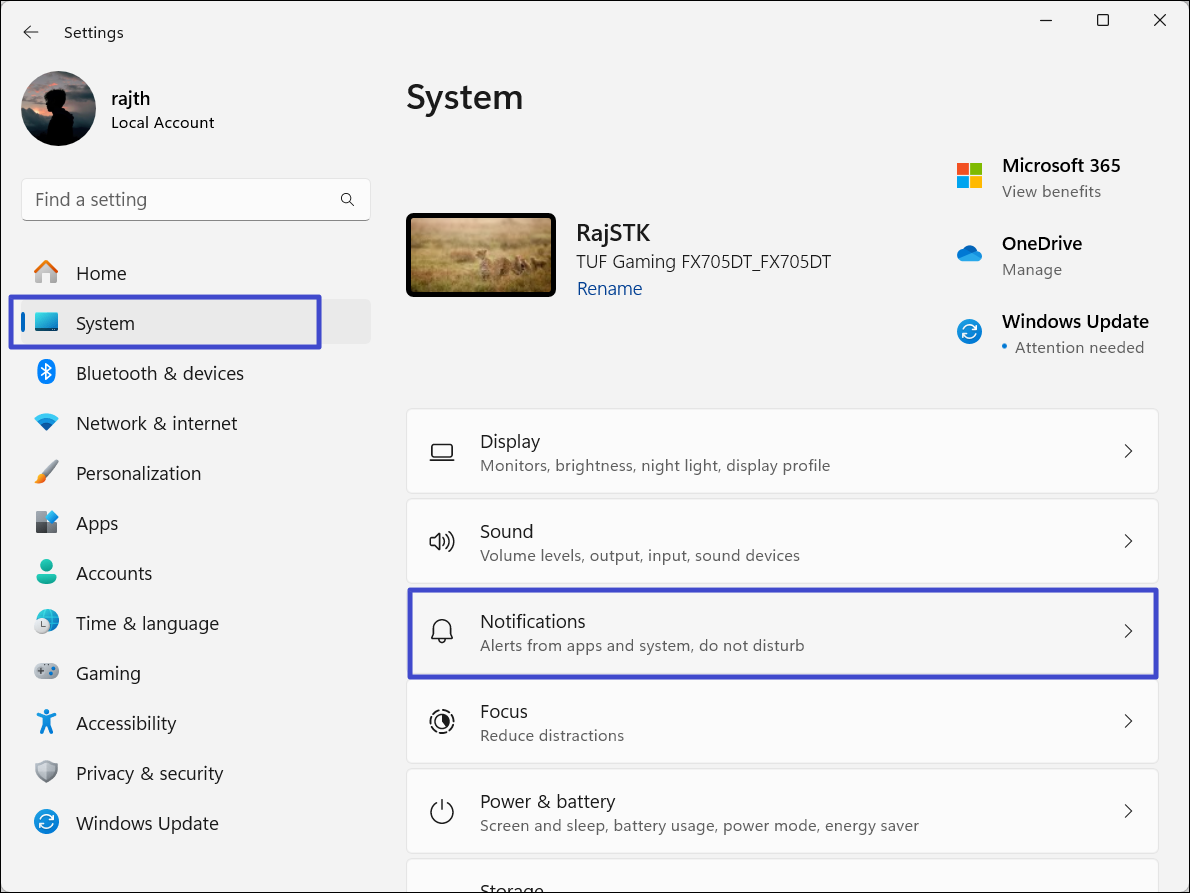Image resolution: width=1190 pixels, height=893 pixels.
Task: Expand the Display settings chevron
Action: coord(1128,452)
